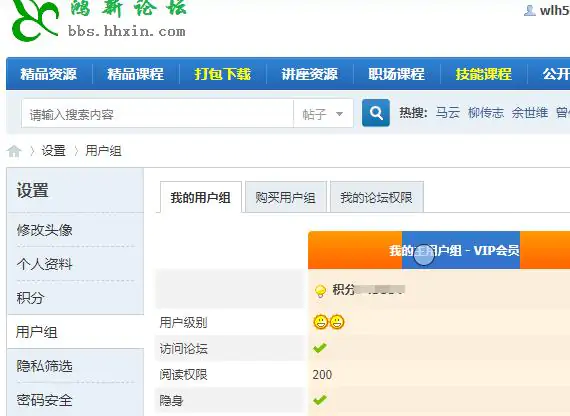Click the home icon in breadcrumb
The width and height of the screenshot is (570, 416).
click(14, 151)
